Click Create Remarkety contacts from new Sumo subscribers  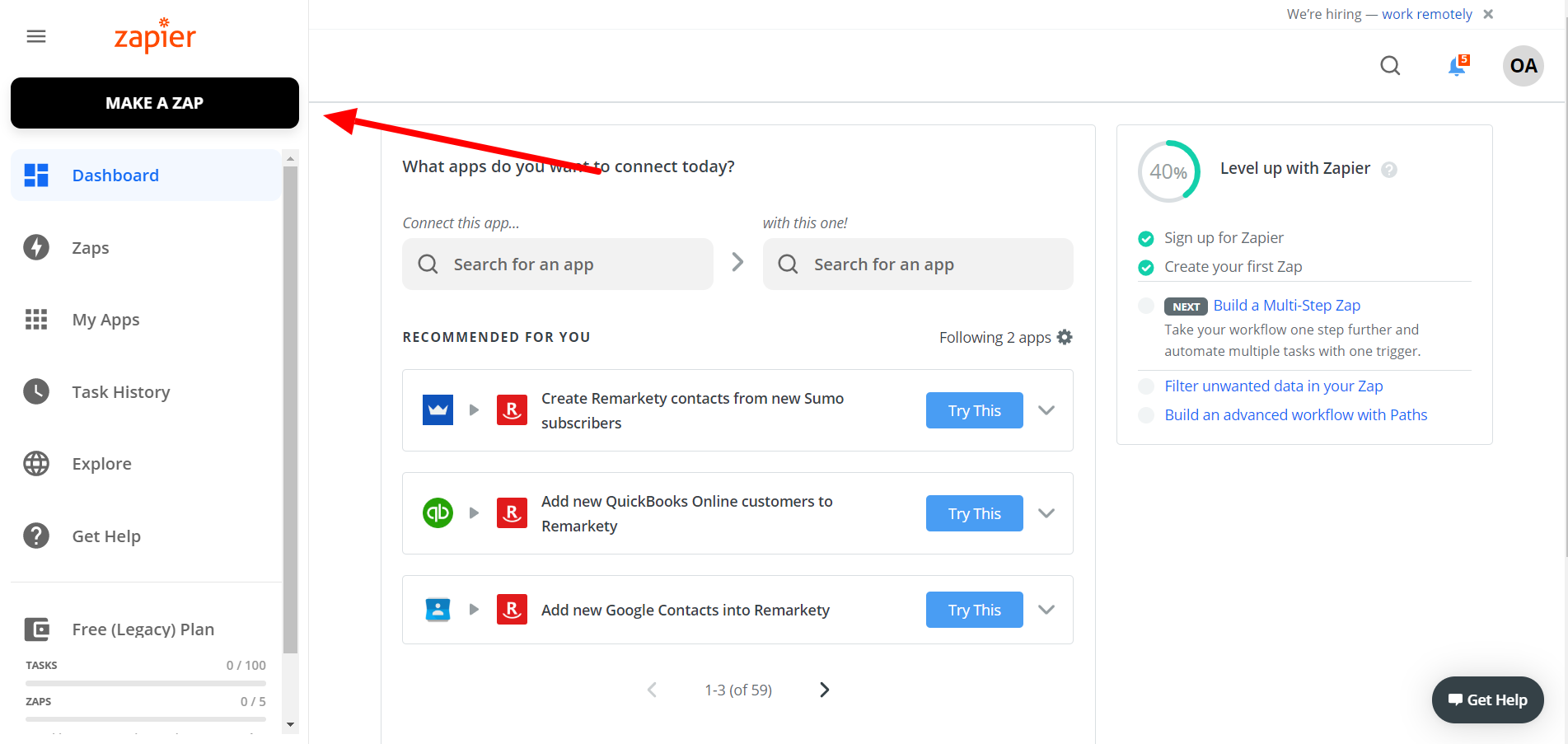tap(692, 410)
